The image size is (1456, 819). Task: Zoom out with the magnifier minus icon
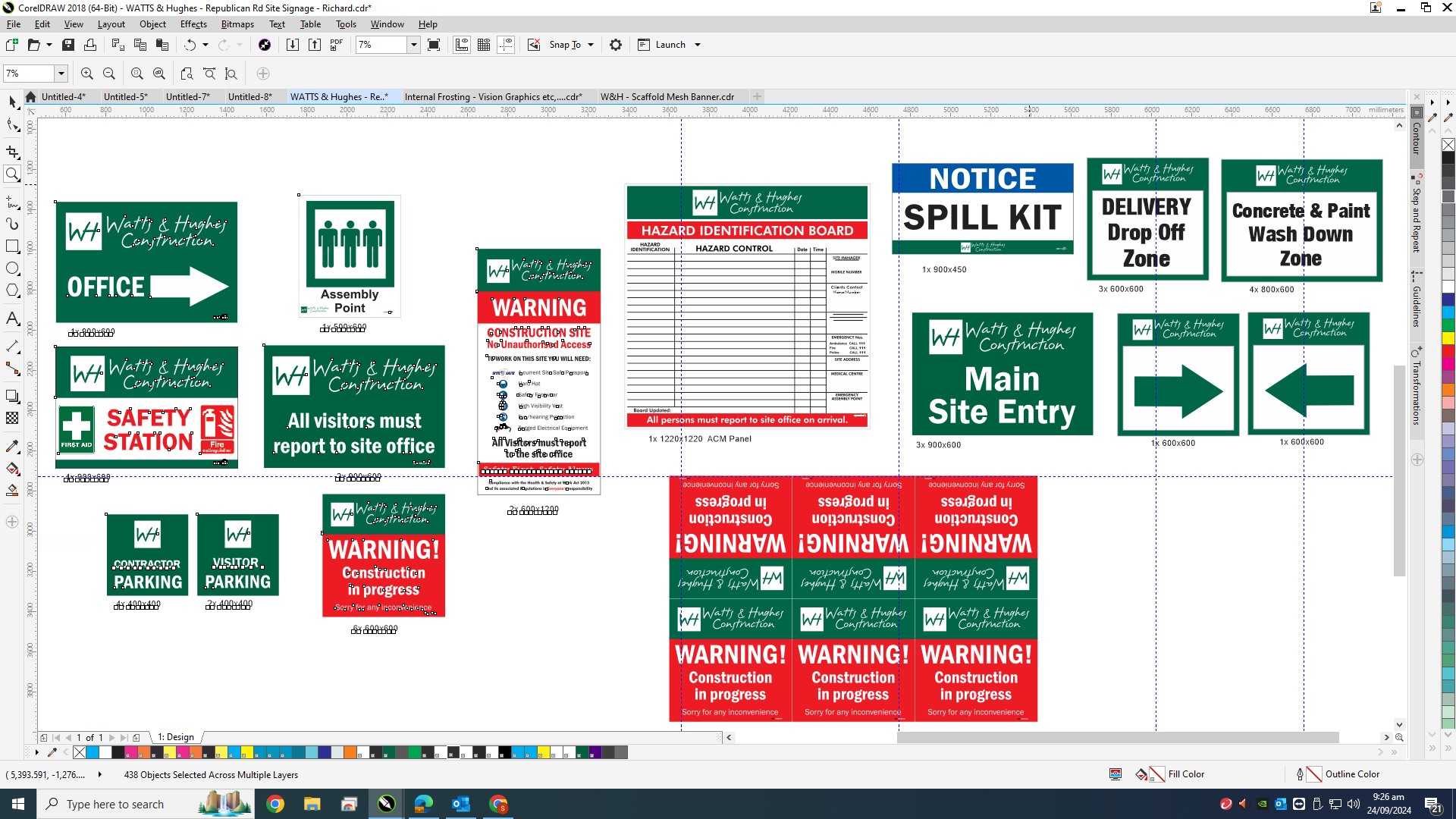point(109,74)
